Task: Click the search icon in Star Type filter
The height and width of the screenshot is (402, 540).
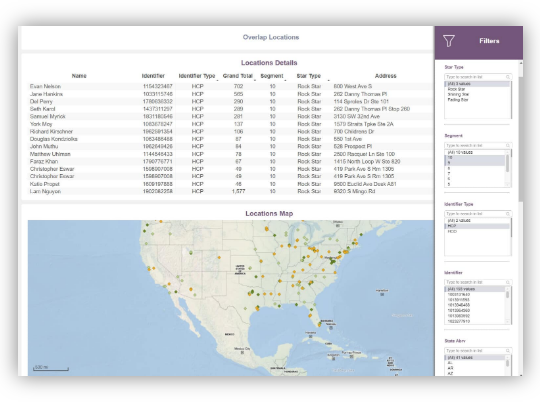Action: [x=508, y=77]
